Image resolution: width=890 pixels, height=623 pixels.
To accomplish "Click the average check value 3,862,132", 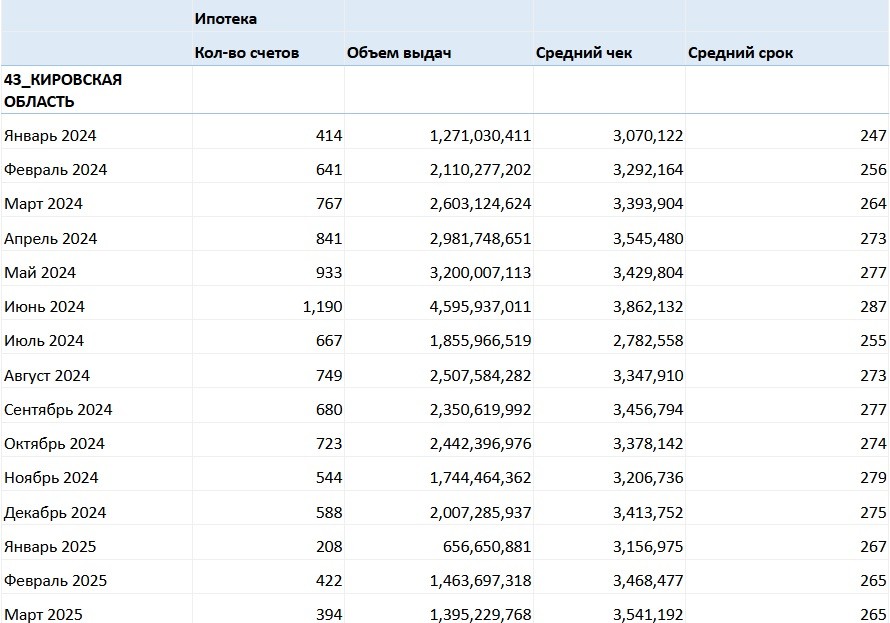I will tap(647, 306).
